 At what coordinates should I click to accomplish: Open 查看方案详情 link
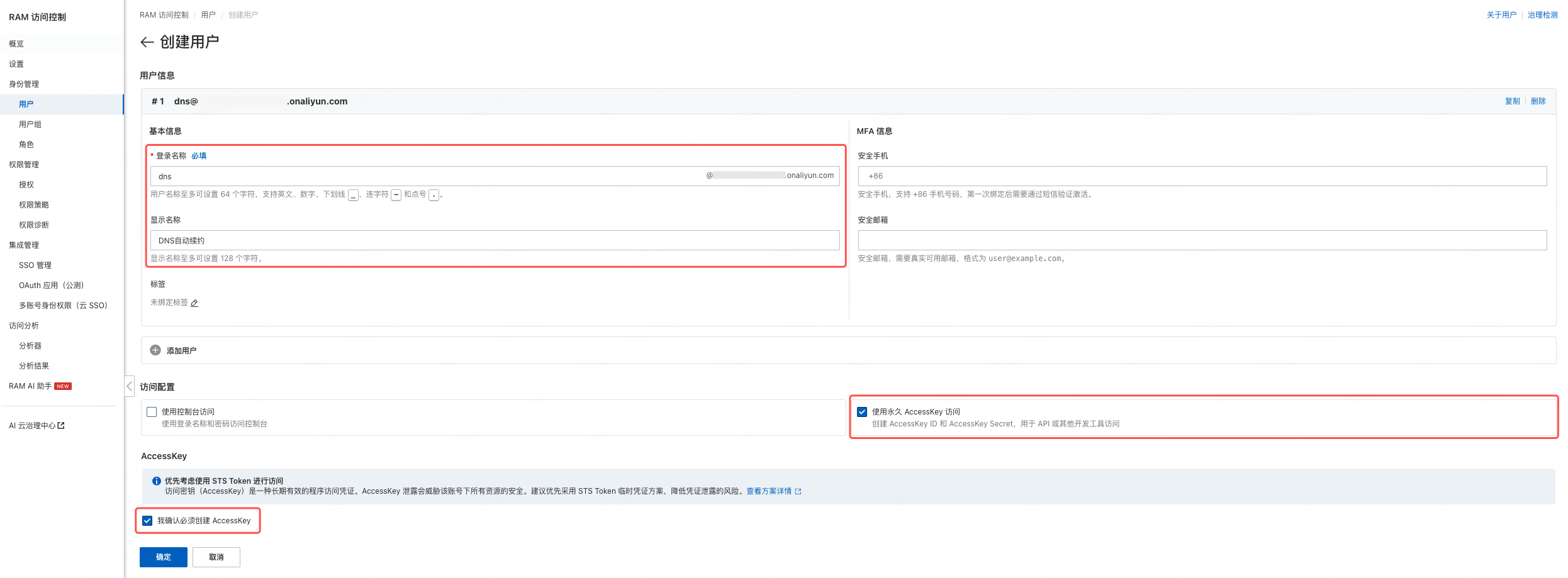pos(774,491)
